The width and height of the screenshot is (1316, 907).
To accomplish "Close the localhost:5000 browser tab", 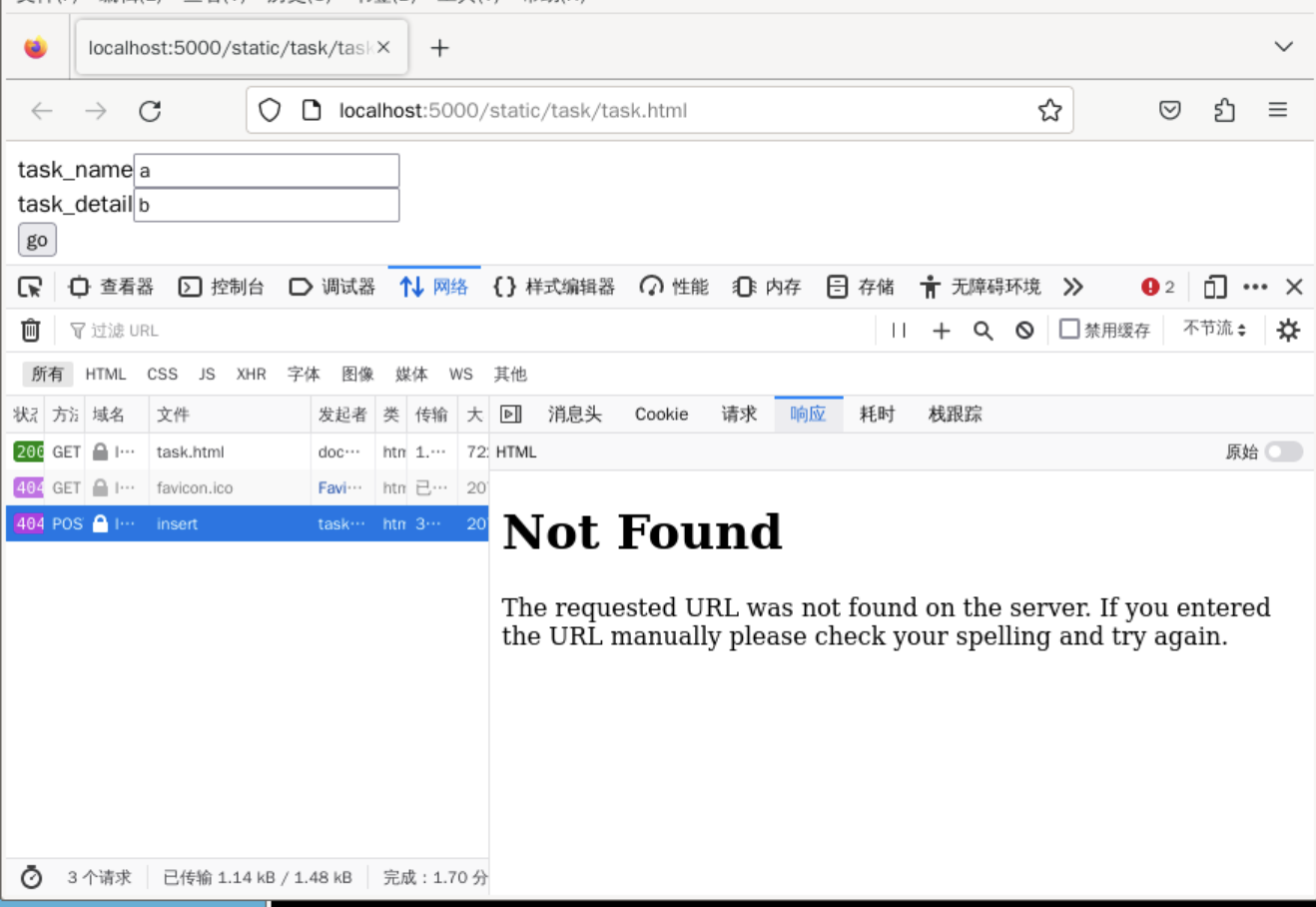I will pyautogui.click(x=383, y=47).
